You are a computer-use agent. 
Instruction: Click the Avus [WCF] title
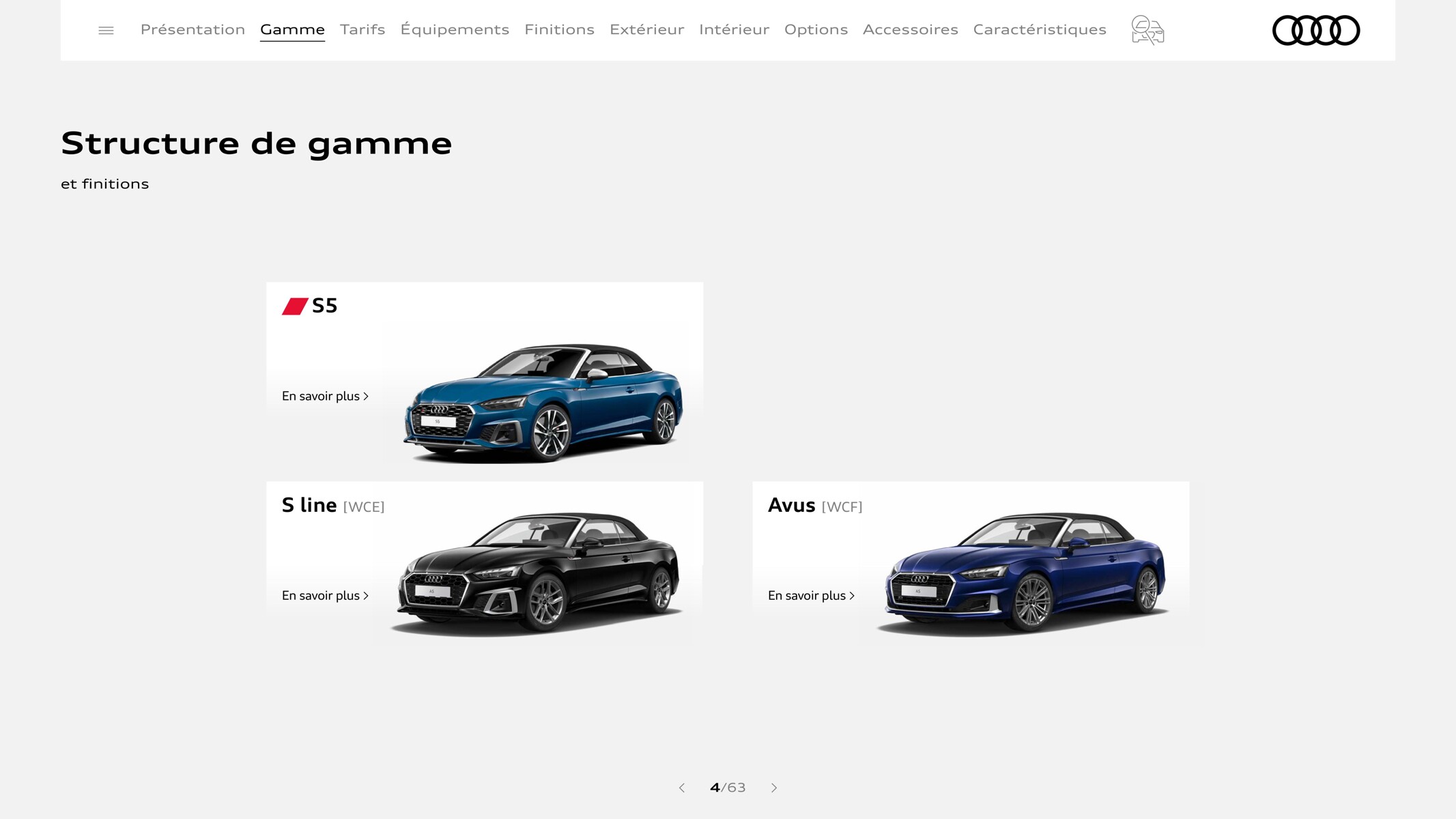(x=815, y=505)
